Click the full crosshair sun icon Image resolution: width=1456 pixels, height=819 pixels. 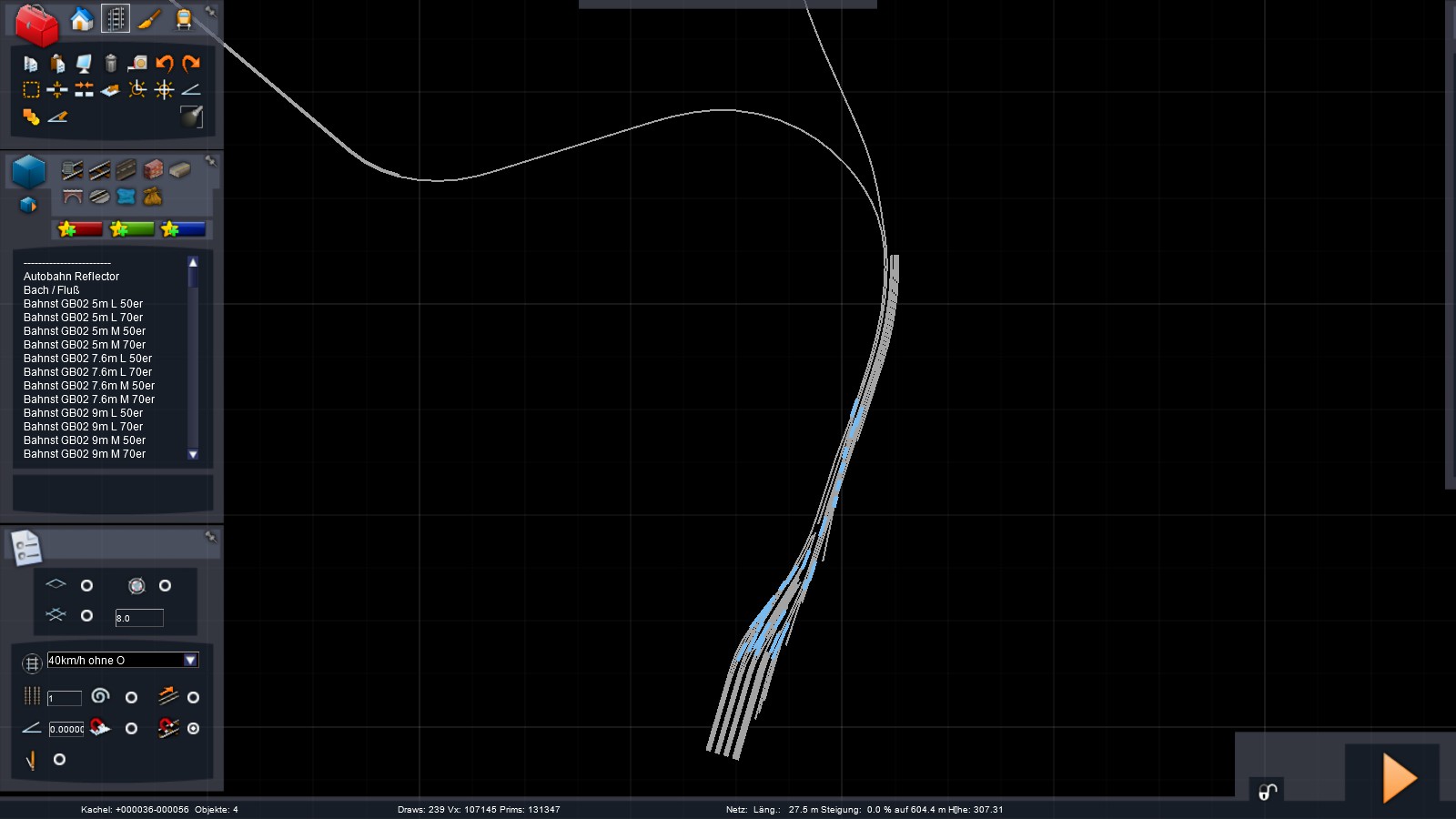click(x=165, y=89)
